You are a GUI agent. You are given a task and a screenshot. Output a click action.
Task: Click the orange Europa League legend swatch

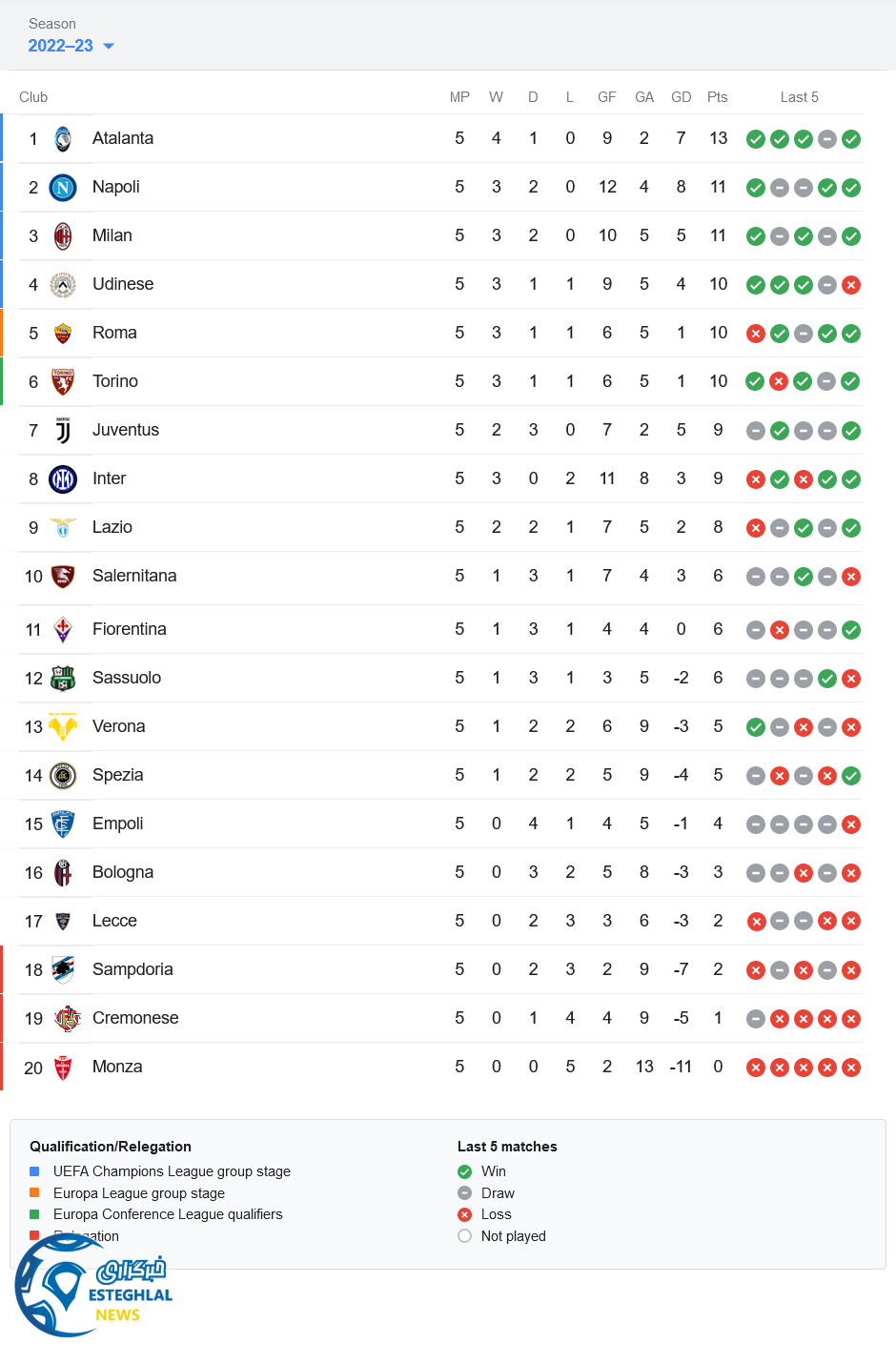pyautogui.click(x=34, y=1192)
